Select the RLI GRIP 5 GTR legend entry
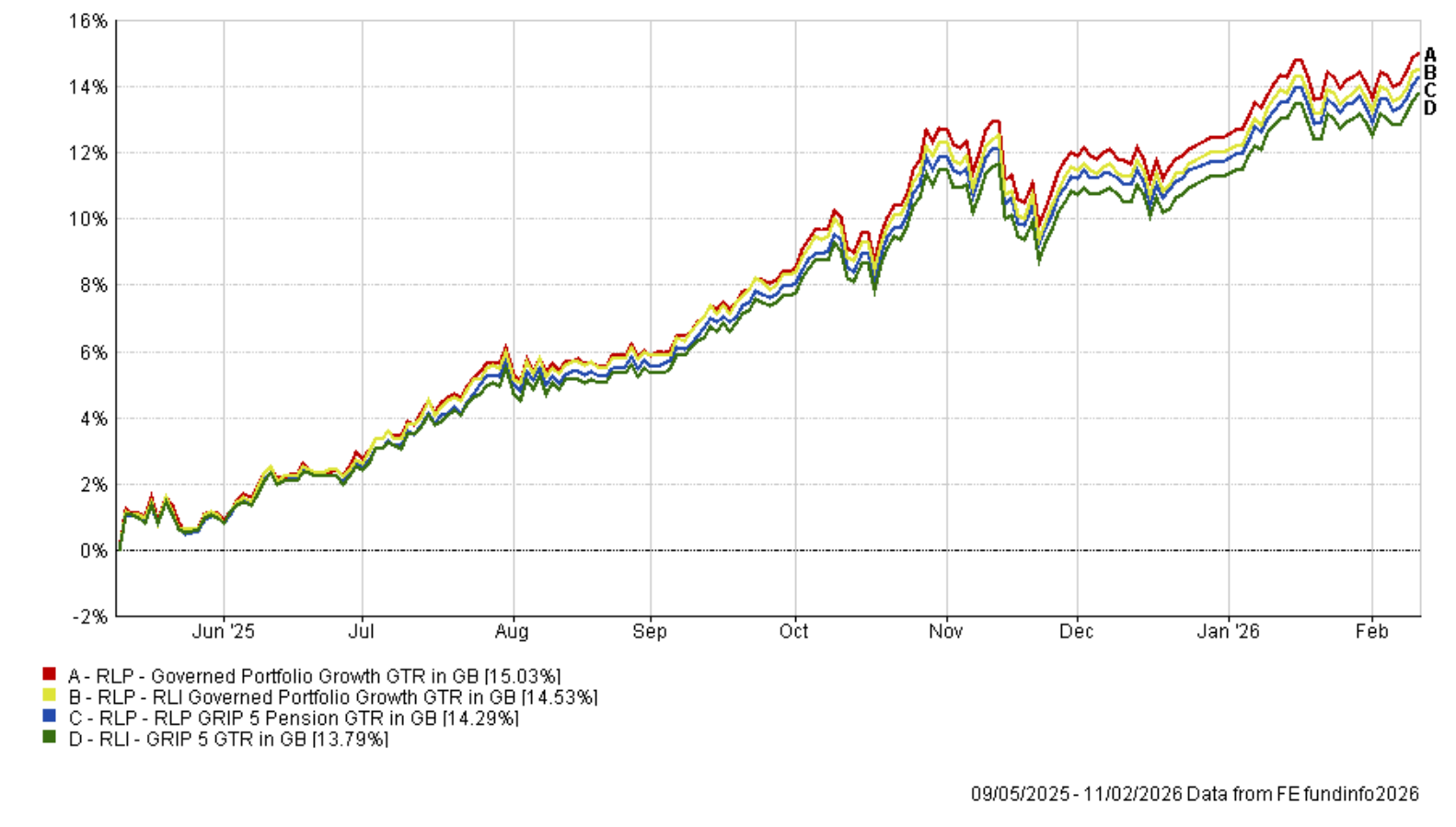Image resolution: width=1456 pixels, height=827 pixels. coord(227,739)
